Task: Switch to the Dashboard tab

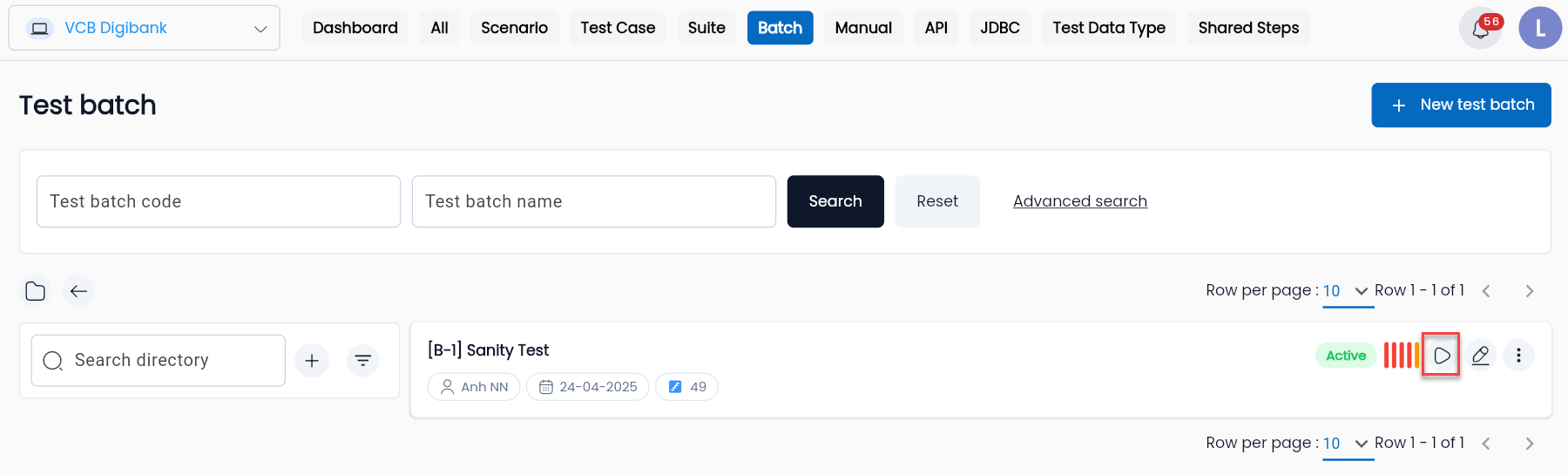Action: (x=355, y=28)
